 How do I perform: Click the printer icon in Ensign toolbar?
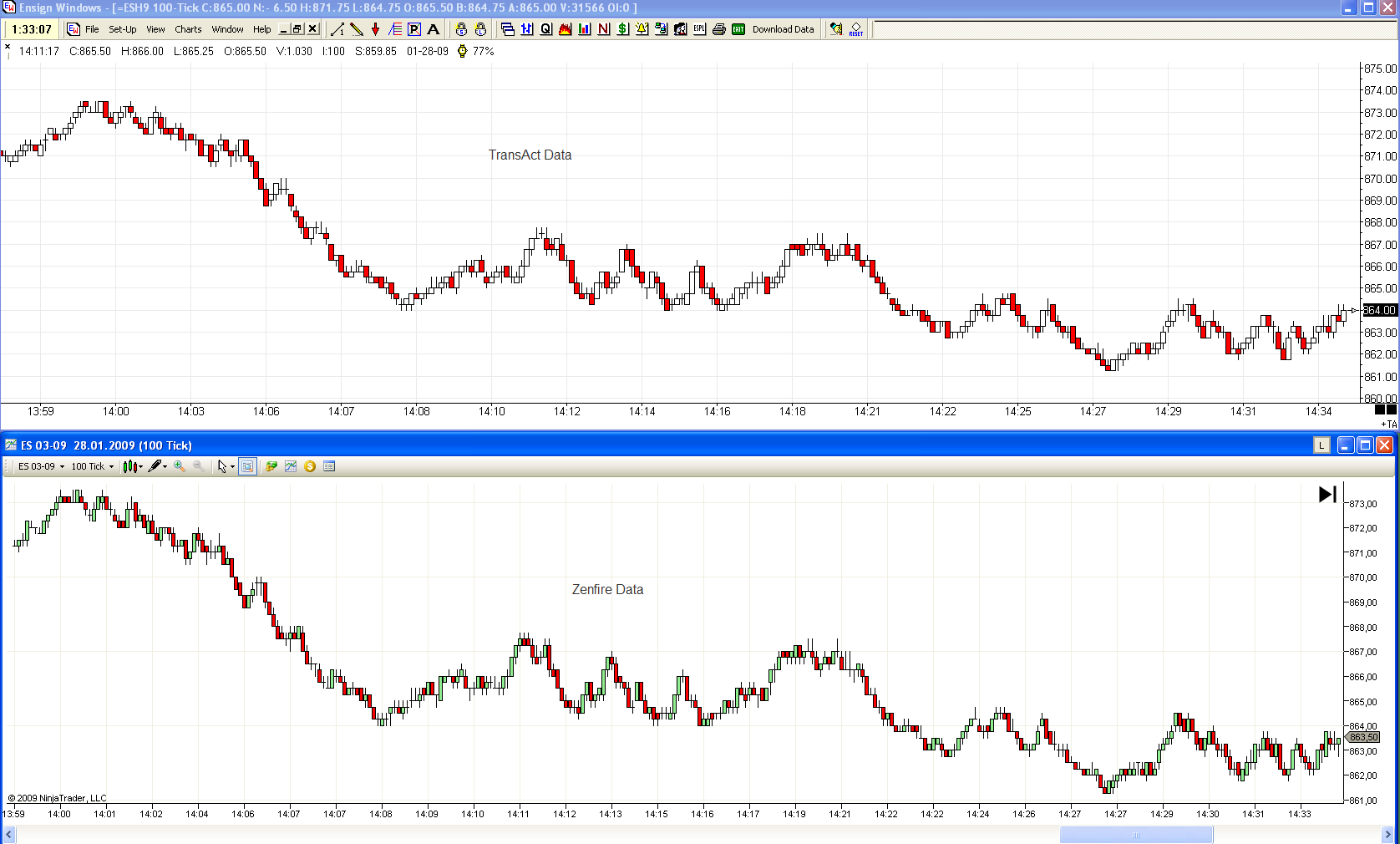pos(718,29)
